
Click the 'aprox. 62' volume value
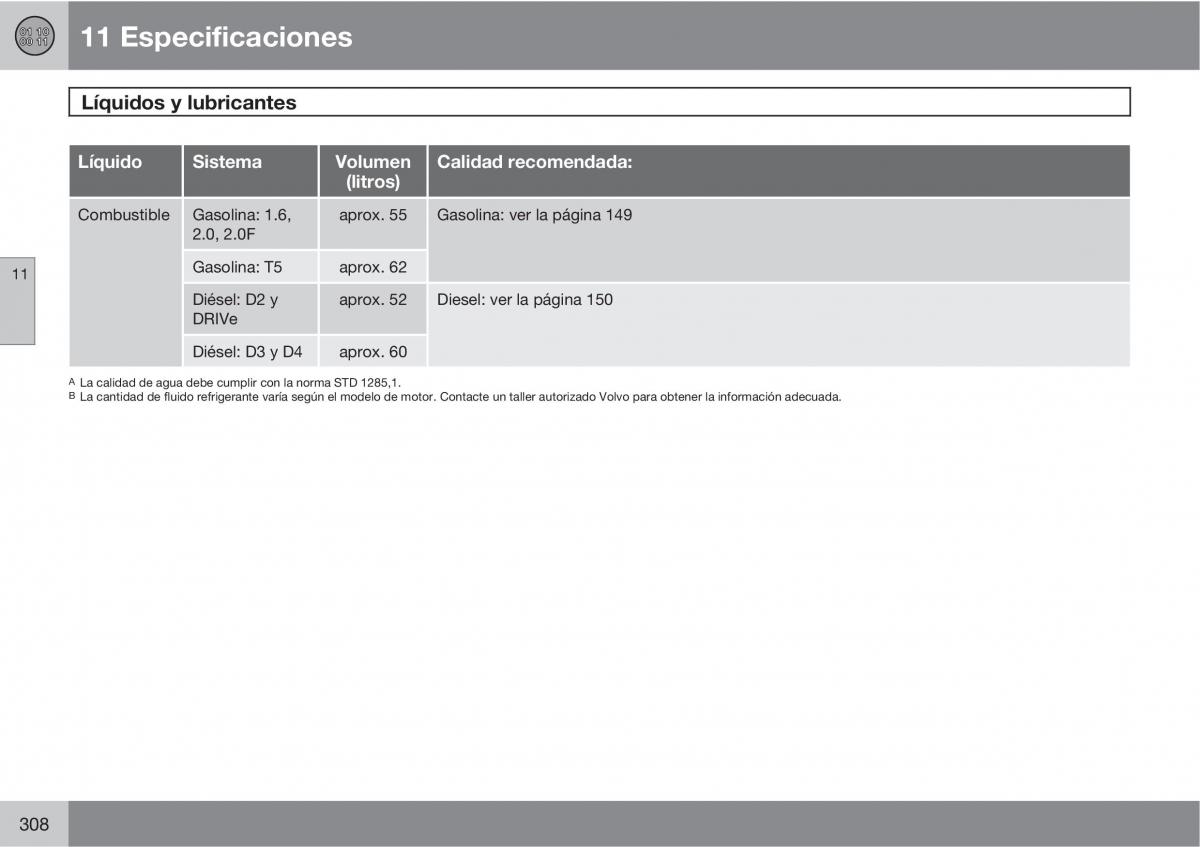tap(372, 267)
